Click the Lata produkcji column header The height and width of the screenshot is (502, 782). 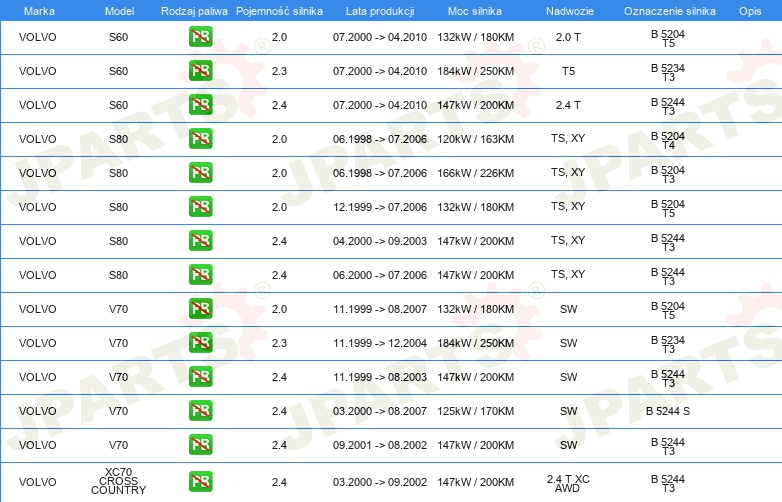tap(380, 11)
